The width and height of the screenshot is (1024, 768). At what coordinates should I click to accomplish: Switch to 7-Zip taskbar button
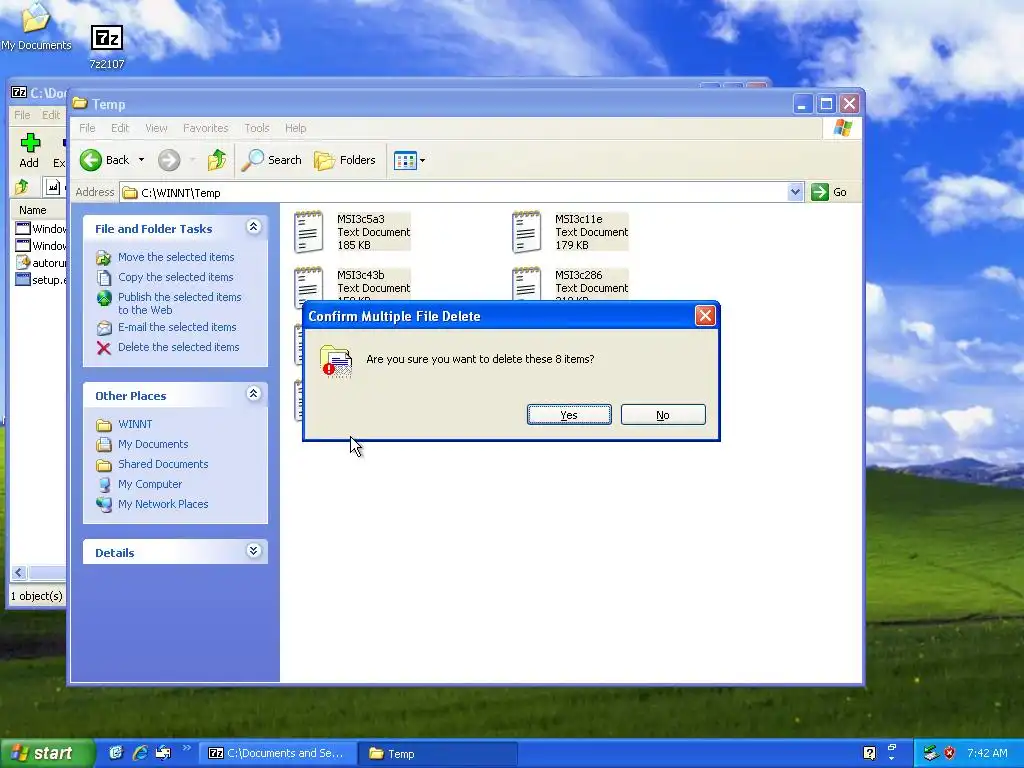coord(277,754)
